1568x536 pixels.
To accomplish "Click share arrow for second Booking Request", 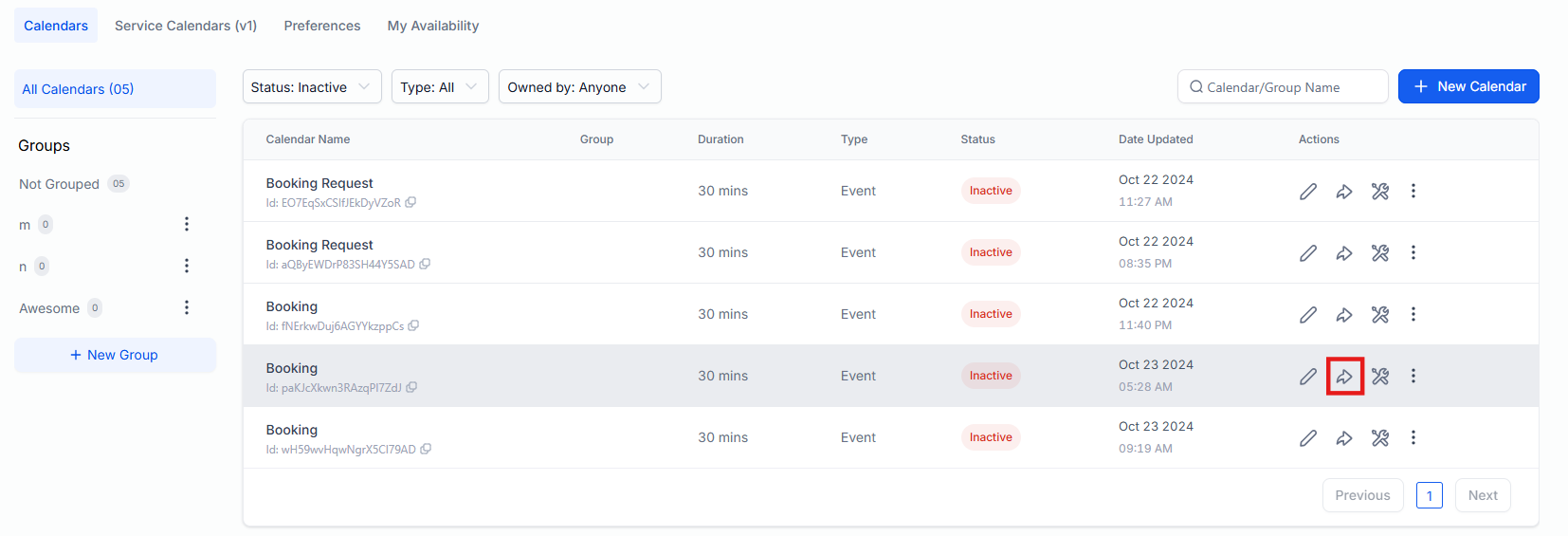I will coord(1344,253).
